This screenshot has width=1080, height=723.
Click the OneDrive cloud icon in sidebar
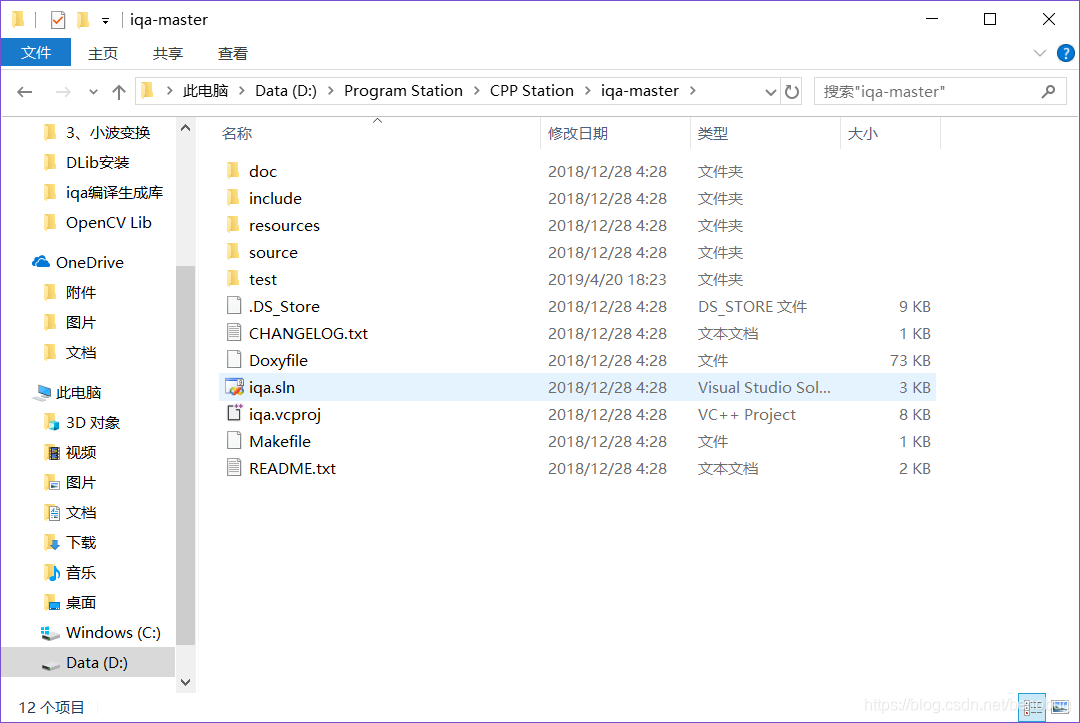pyautogui.click(x=41, y=262)
